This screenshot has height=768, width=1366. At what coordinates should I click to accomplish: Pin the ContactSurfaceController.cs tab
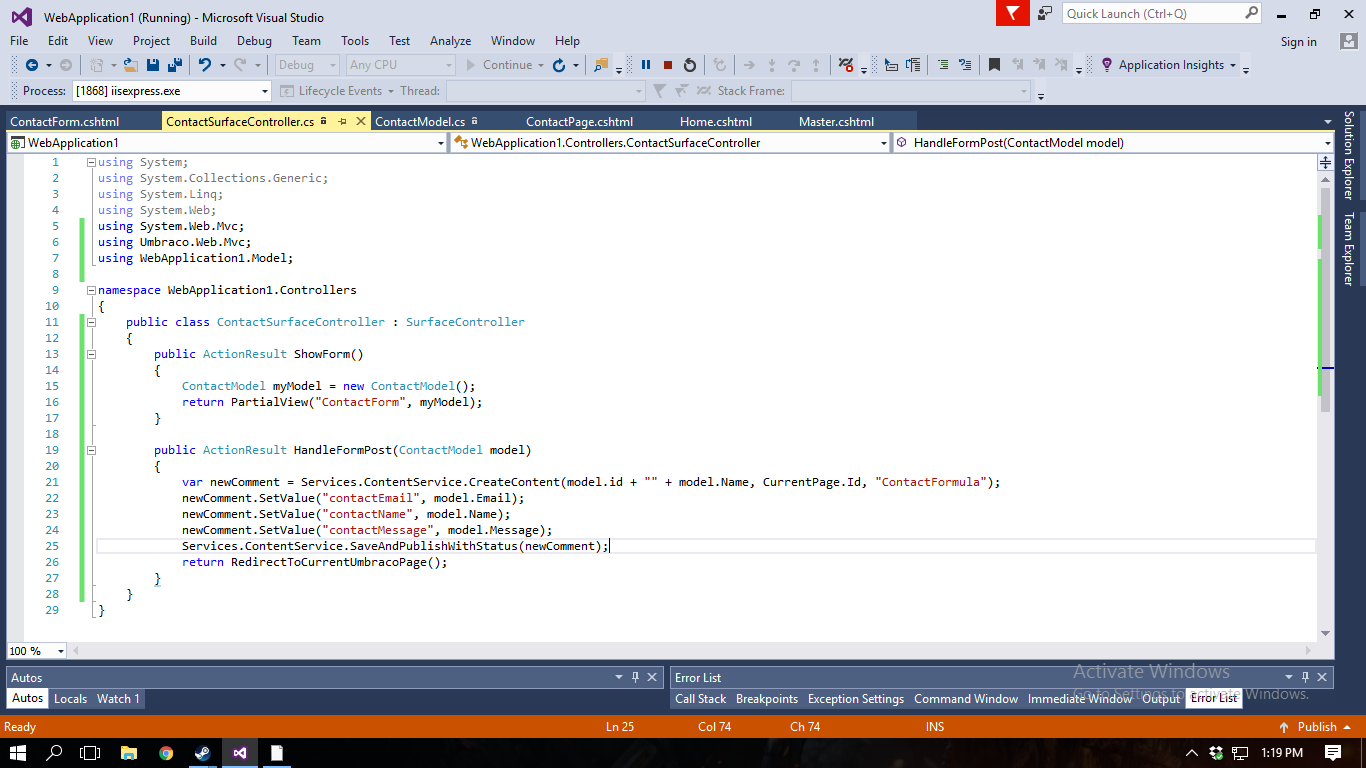click(342, 121)
